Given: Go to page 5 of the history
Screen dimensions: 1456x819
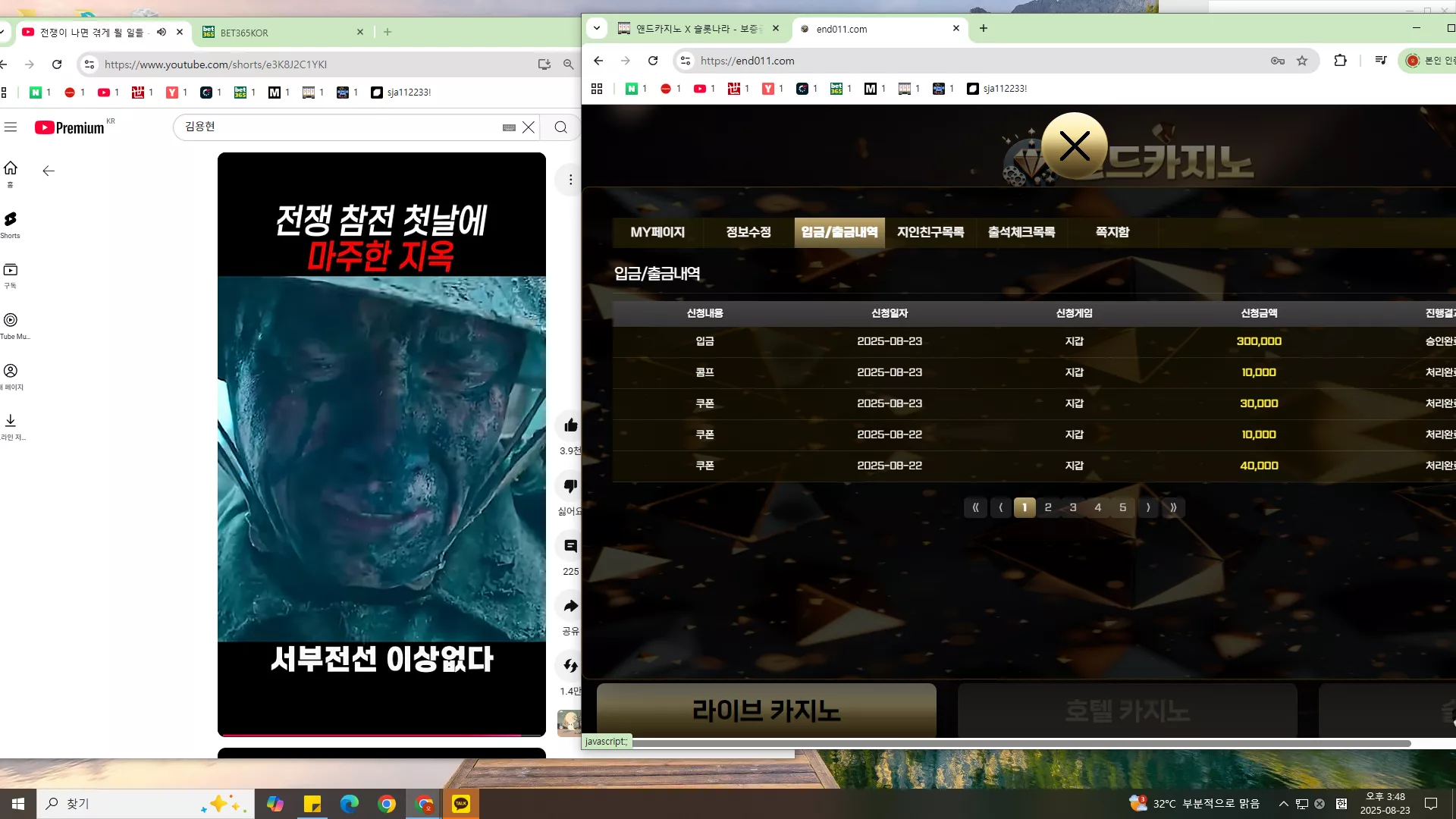Looking at the screenshot, I should pos(1123,507).
